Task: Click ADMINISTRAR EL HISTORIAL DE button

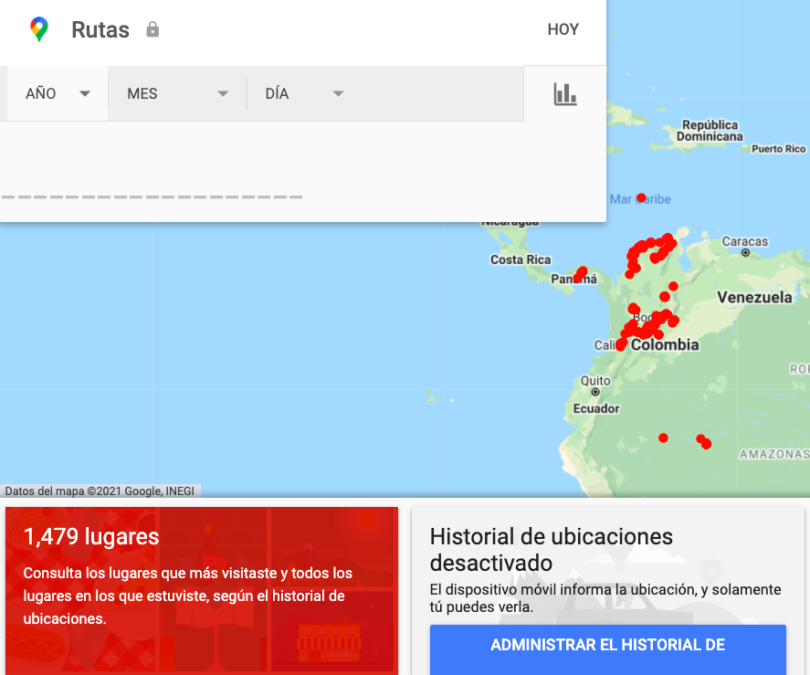Action: (608, 649)
